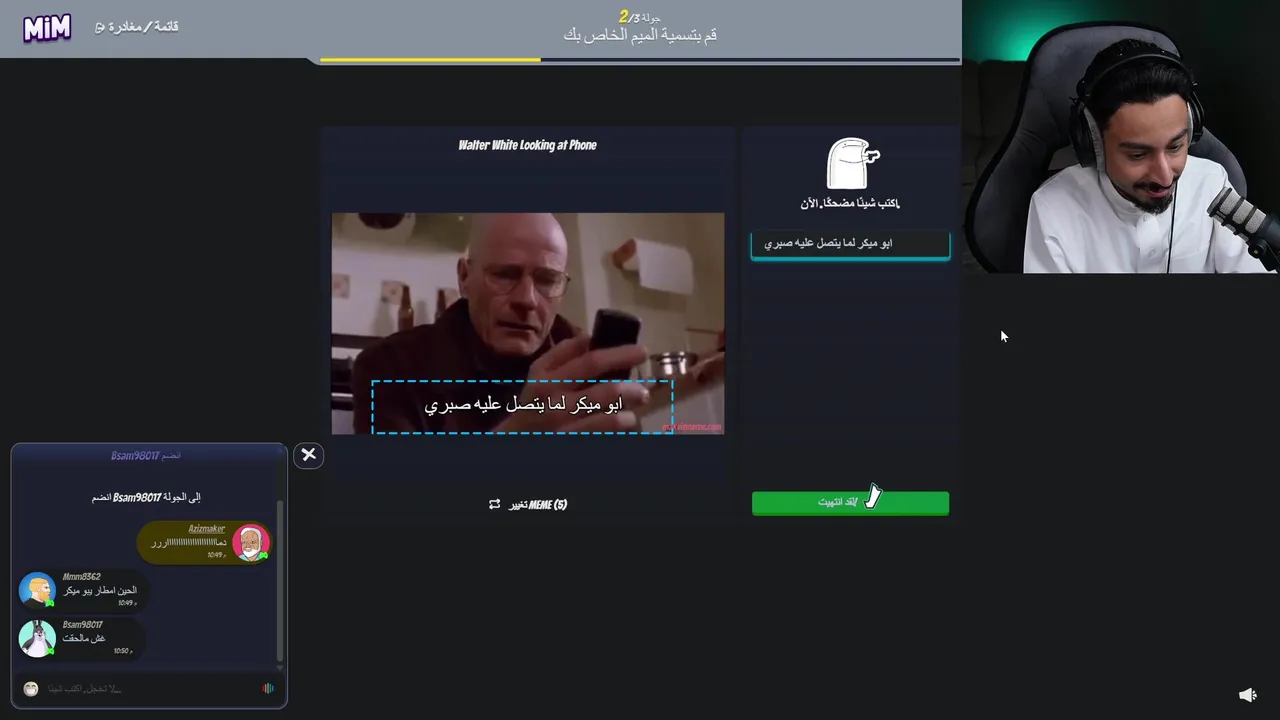Click the colorful GIF bars icon in chat
Viewport: 1280px width, 720px height.
click(268, 689)
